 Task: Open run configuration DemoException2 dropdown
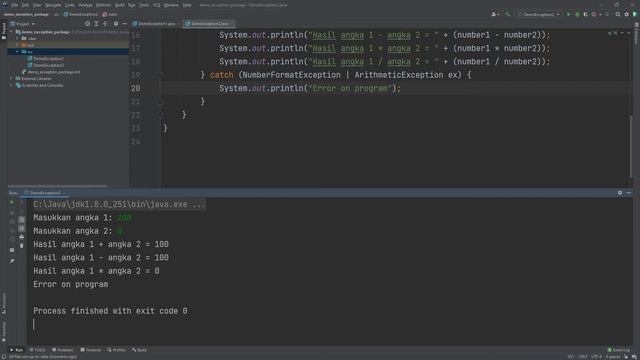coord(539,14)
